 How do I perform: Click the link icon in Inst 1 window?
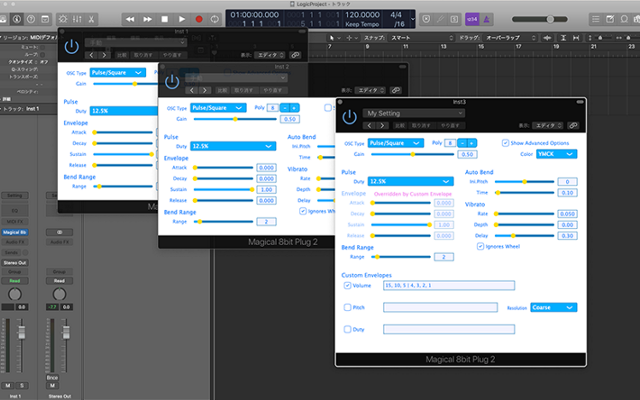pyautogui.click(x=295, y=55)
